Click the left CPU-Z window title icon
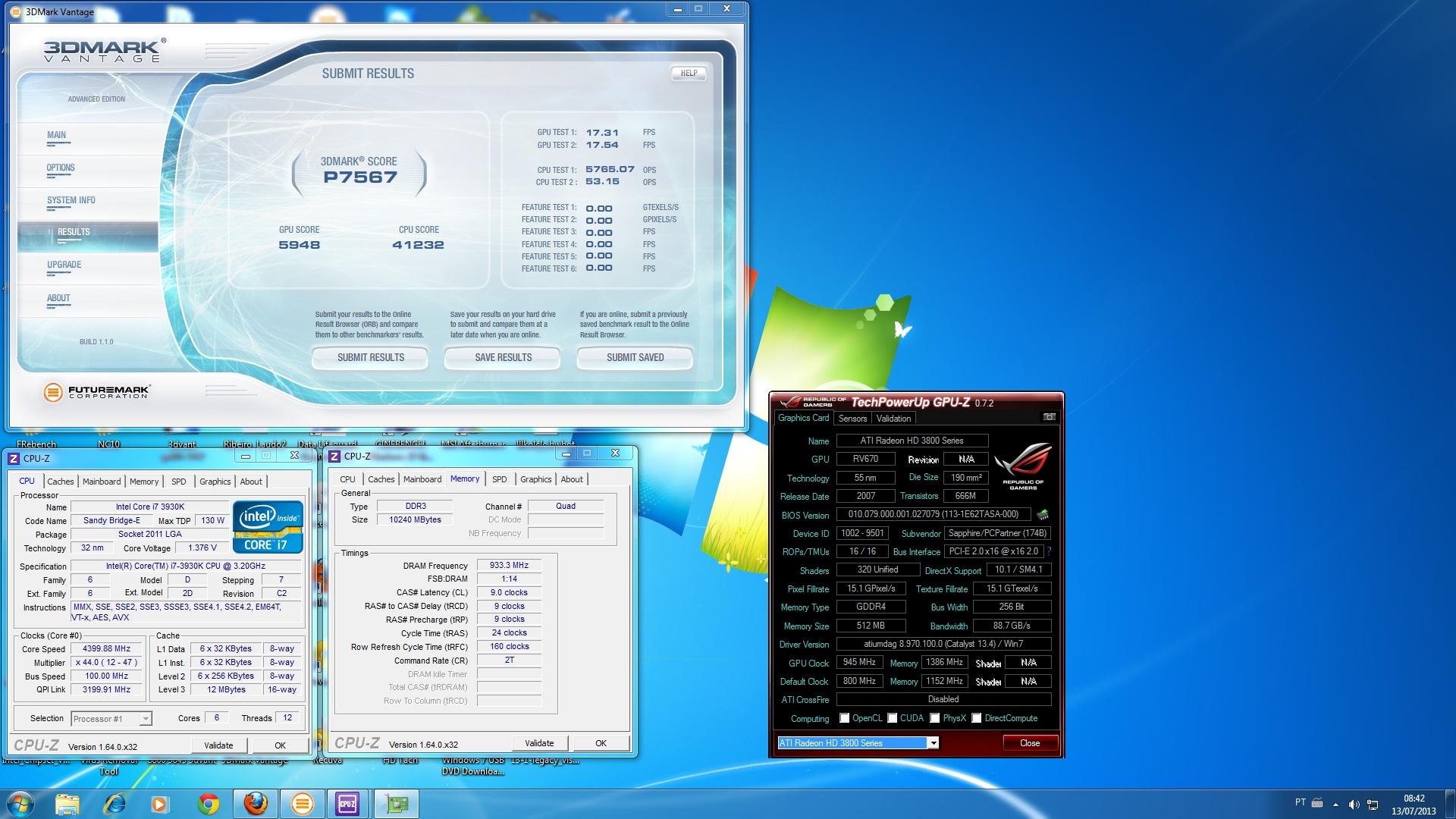 [x=14, y=458]
